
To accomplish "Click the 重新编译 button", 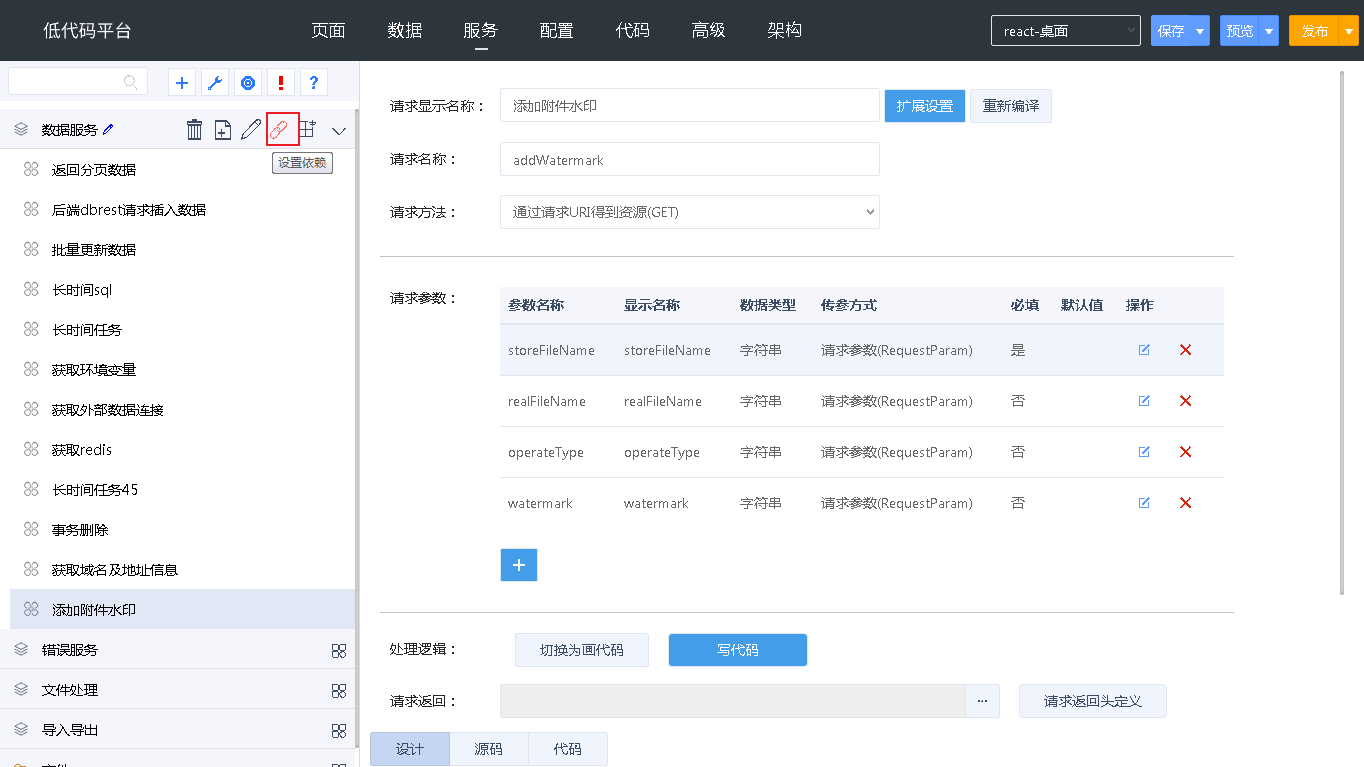I will (x=1011, y=106).
